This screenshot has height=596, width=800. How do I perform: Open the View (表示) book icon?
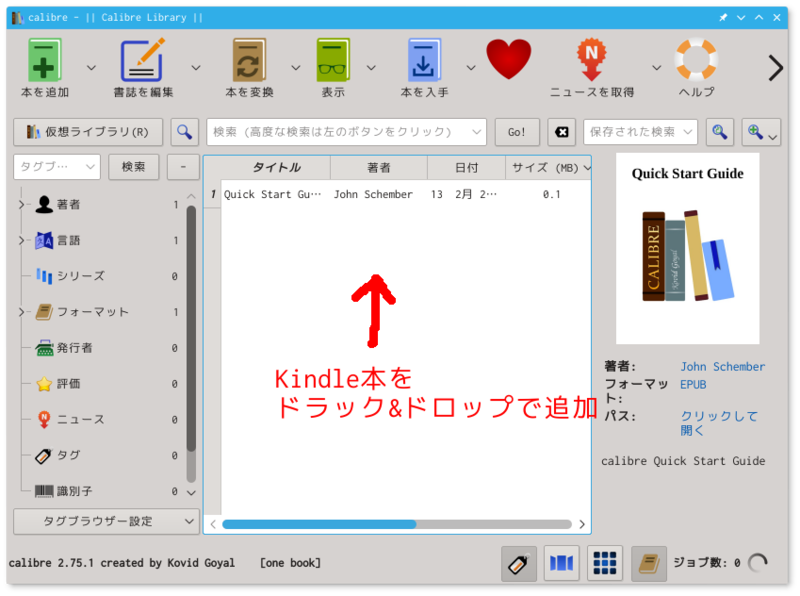coord(333,60)
